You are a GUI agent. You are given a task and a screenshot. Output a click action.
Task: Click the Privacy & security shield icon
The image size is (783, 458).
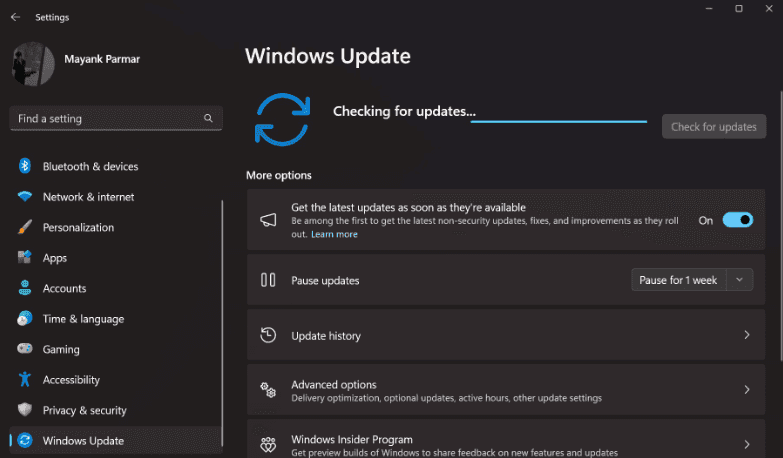coord(24,410)
